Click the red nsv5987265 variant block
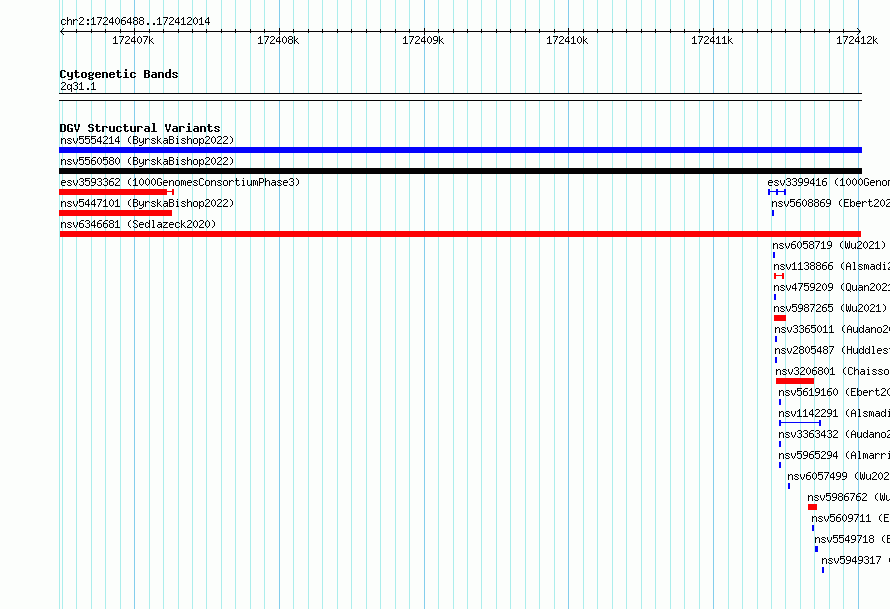The image size is (890, 609). point(780,318)
